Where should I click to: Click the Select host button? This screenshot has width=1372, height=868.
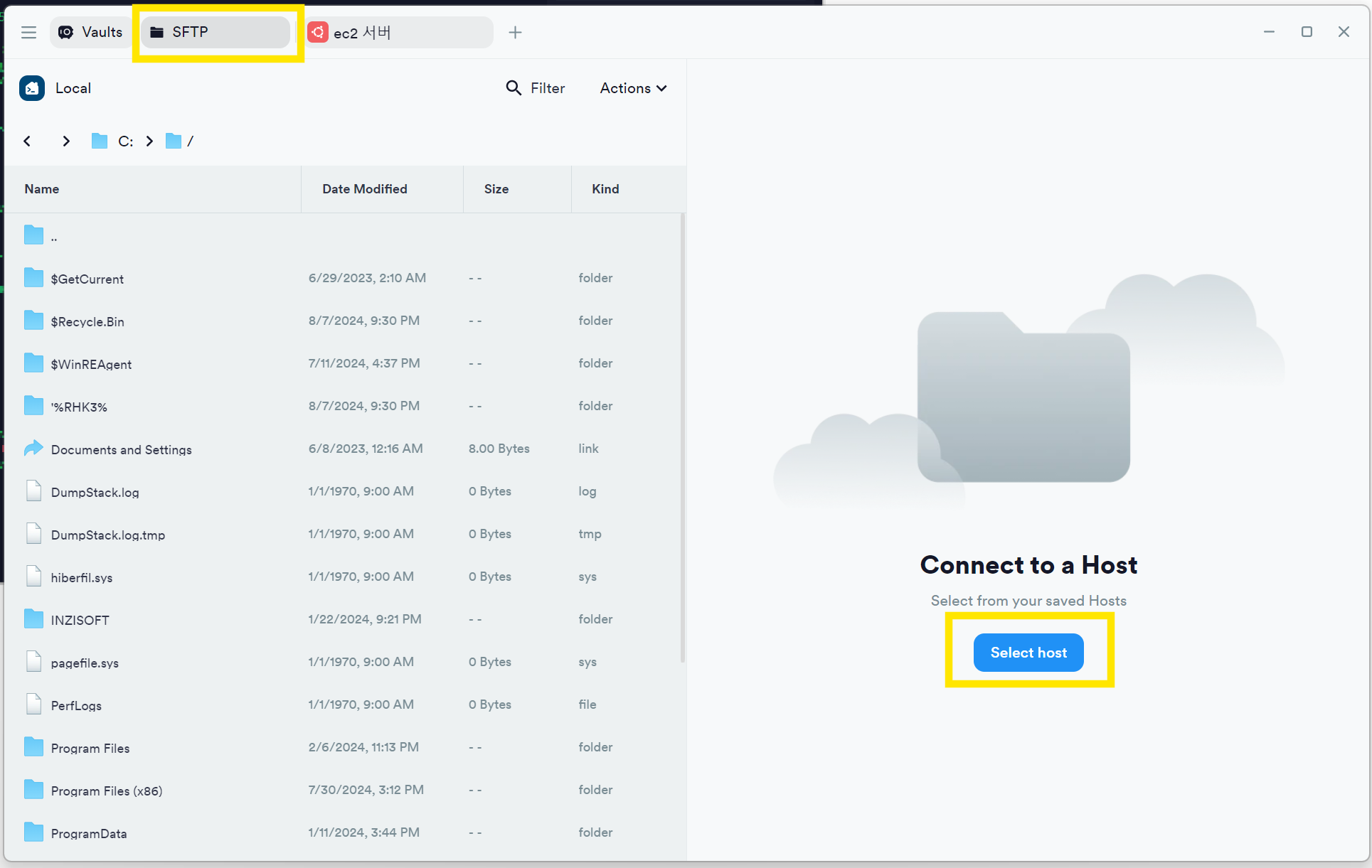pyautogui.click(x=1028, y=653)
